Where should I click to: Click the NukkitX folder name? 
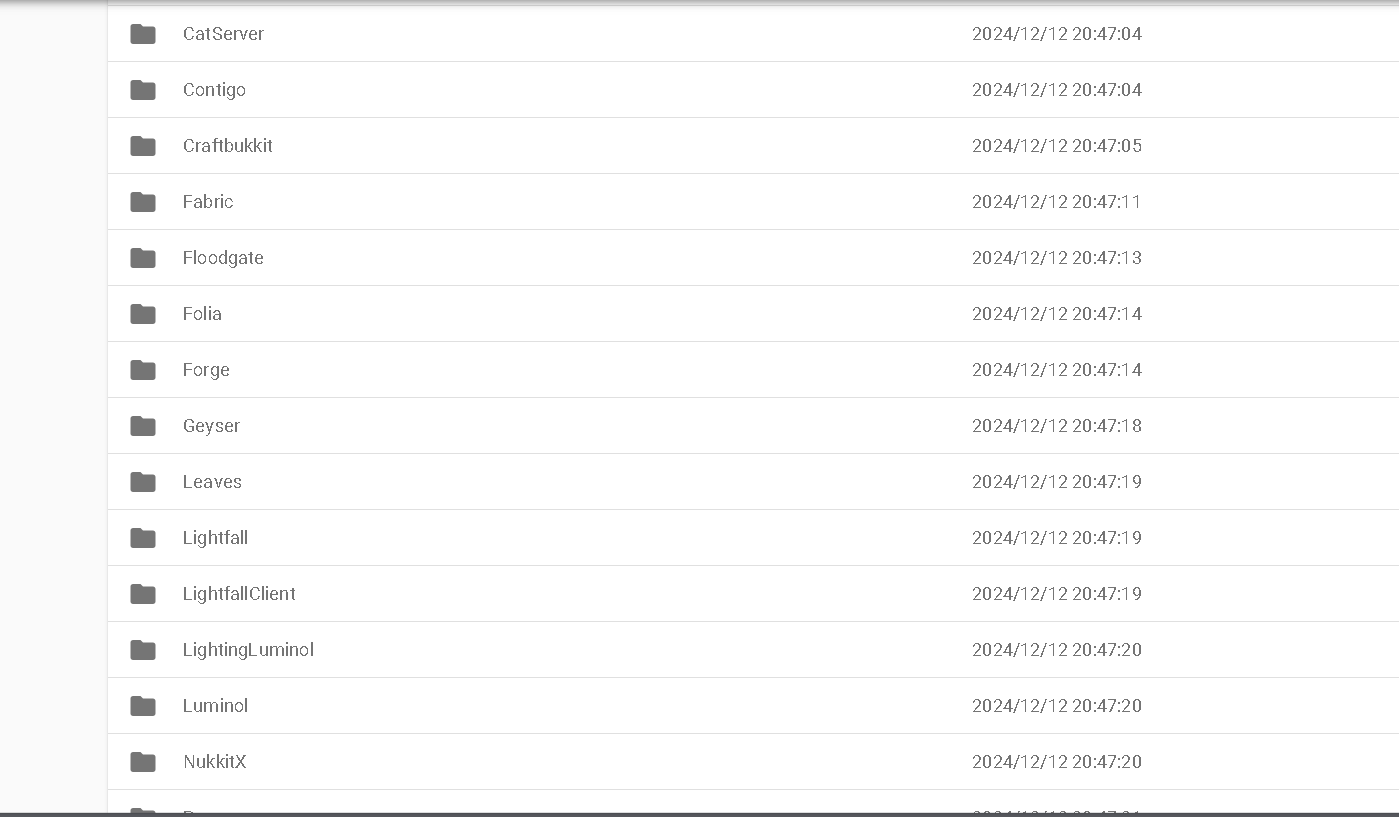click(x=215, y=762)
